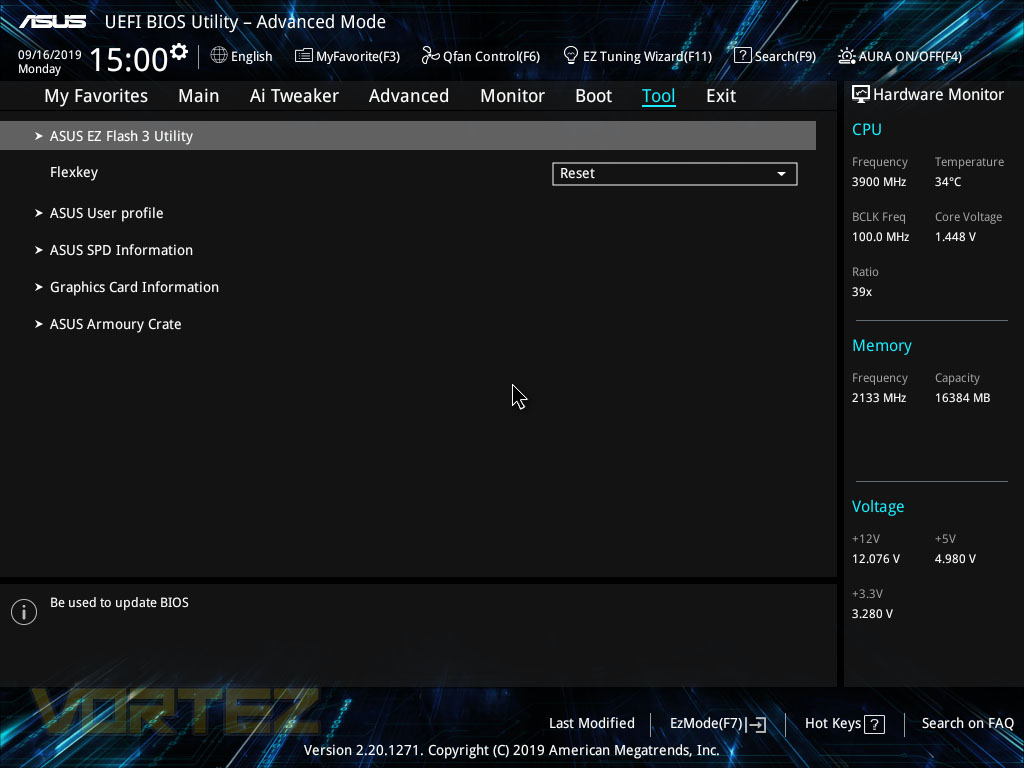Open Search(F9) question mark icon
Screen dimensions: 1024x768
pyautogui.click(x=742, y=56)
